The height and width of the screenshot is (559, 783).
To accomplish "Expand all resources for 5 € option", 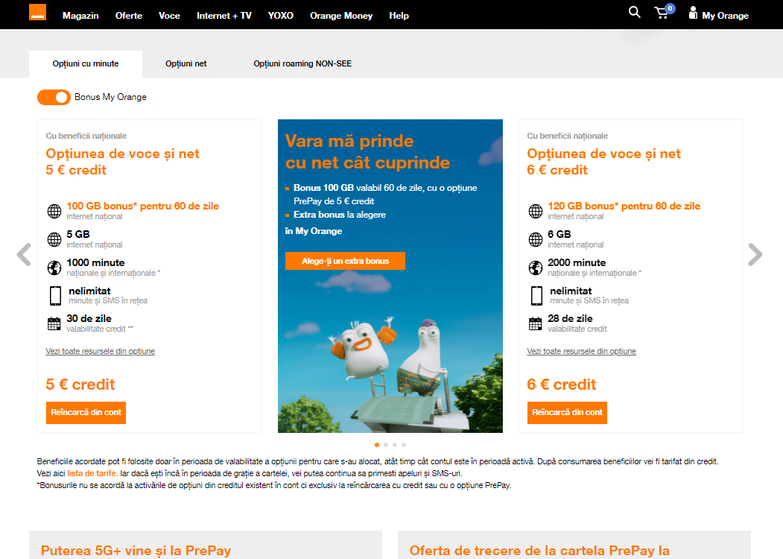I will (x=100, y=351).
